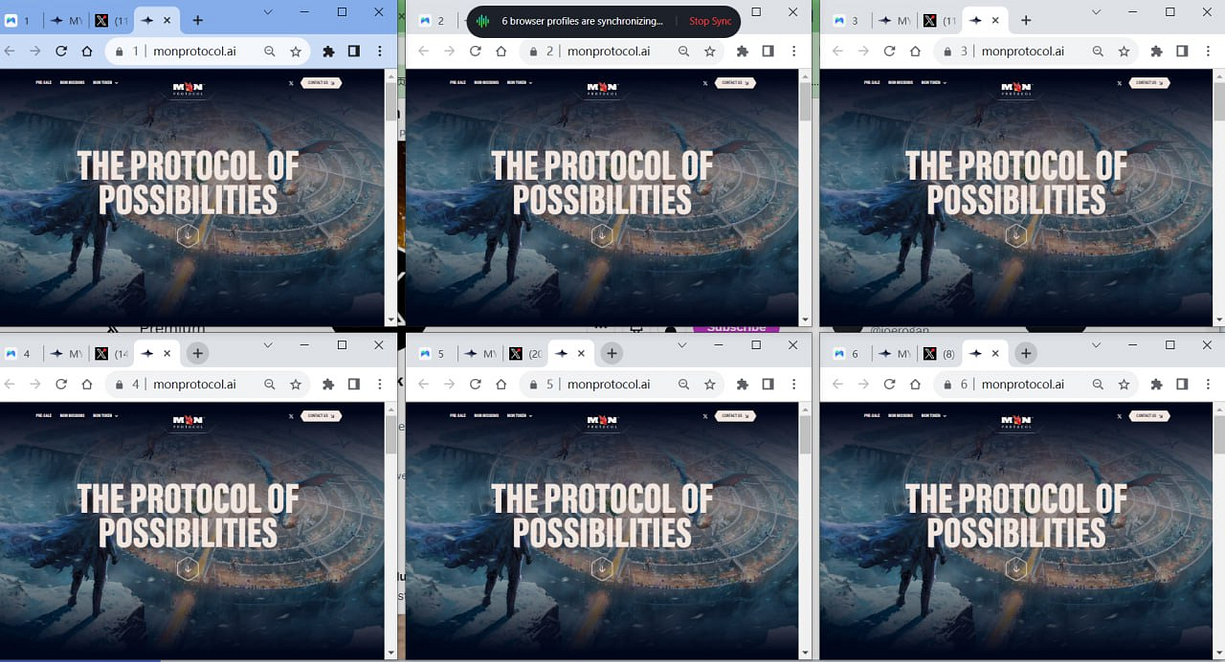Image resolution: width=1225 pixels, height=662 pixels.
Task: Open tab search chevron in profile 5 window
Action: 681,344
